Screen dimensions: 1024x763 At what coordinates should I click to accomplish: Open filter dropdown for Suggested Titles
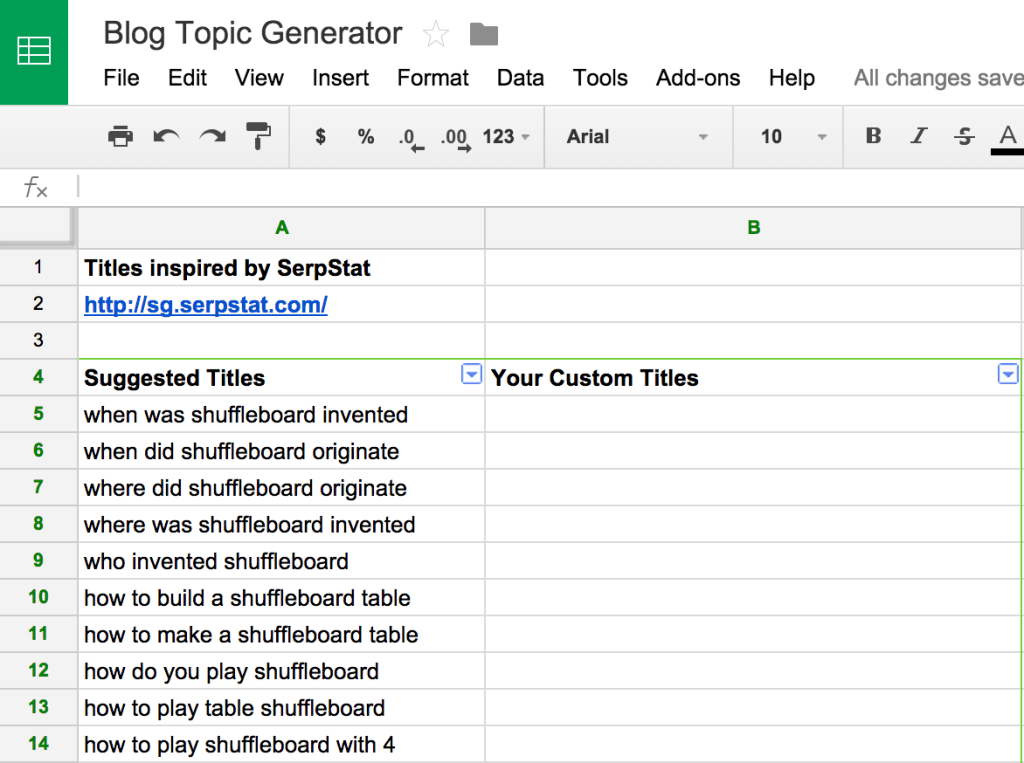point(471,374)
